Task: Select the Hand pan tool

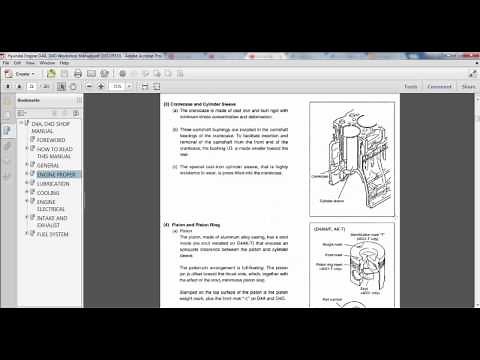Action: tap(73, 87)
